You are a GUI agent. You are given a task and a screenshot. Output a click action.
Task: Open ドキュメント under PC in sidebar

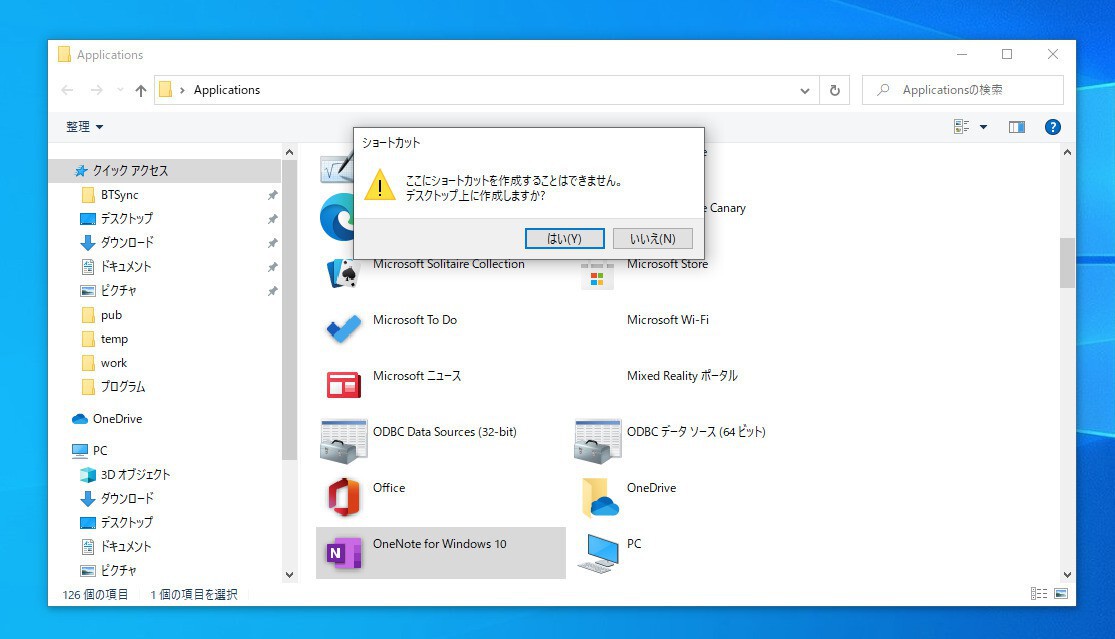[126, 547]
